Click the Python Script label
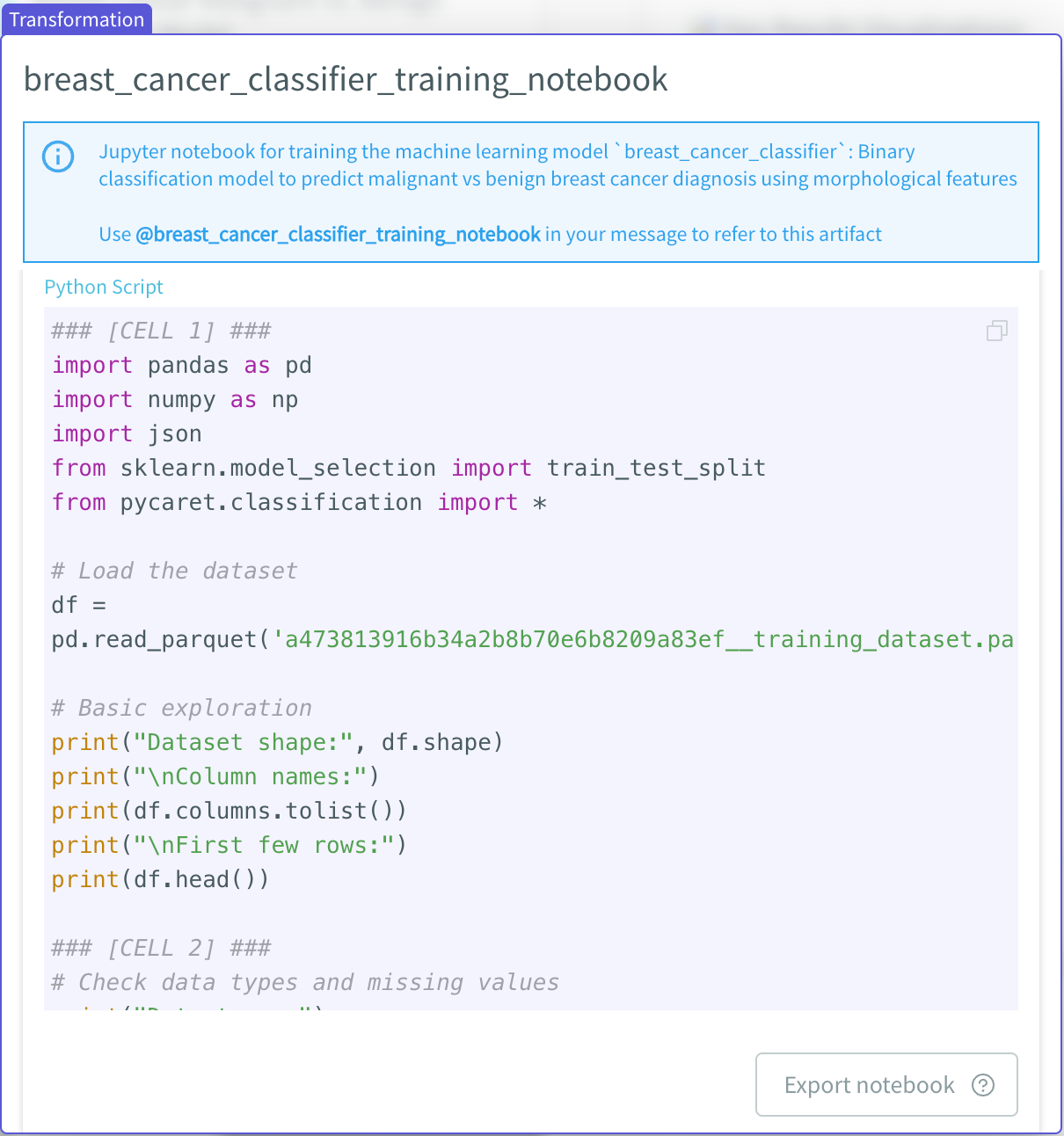 coord(104,287)
